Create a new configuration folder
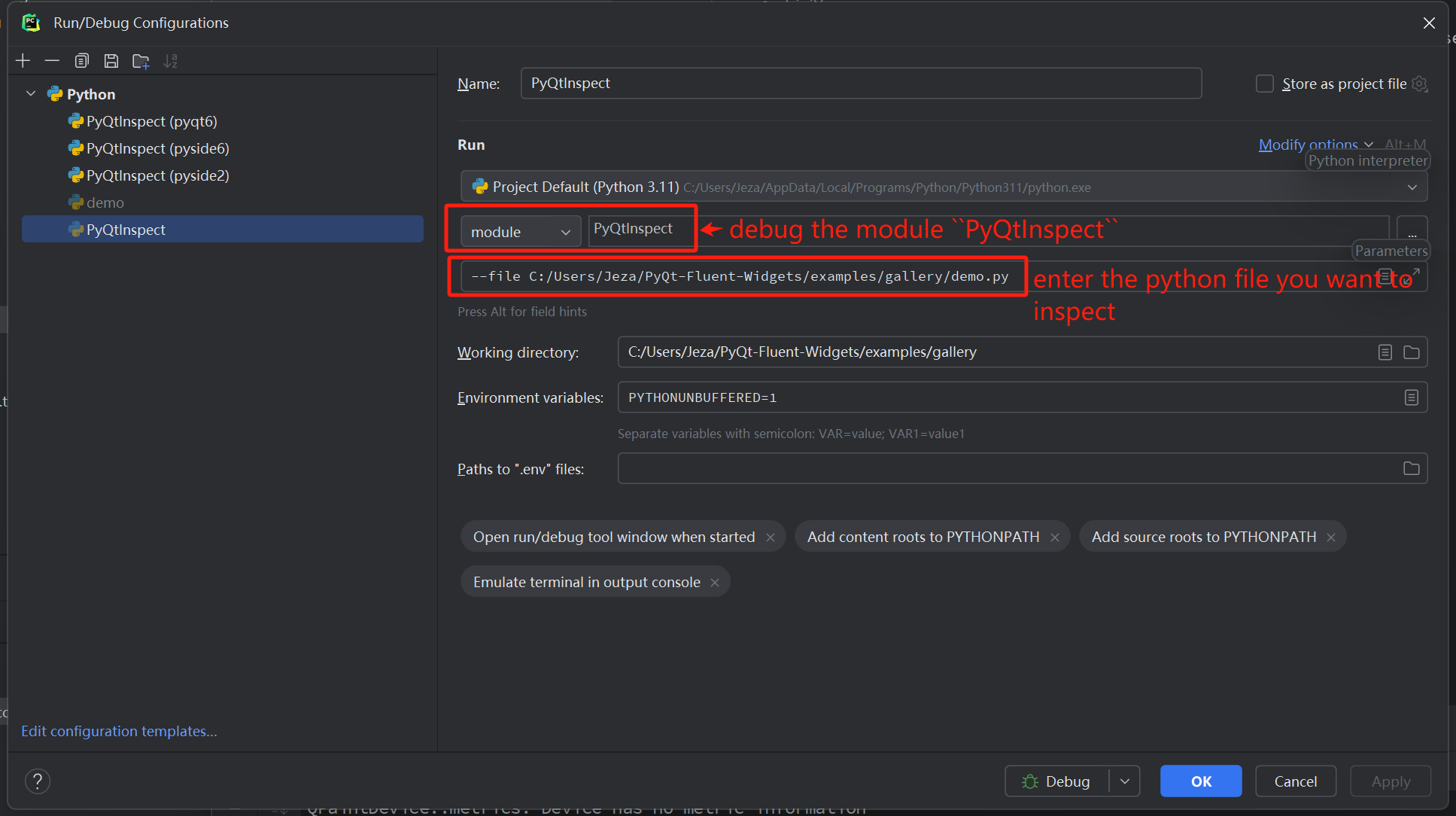Screen dimensions: 1456x816 pyautogui.click(x=141, y=60)
